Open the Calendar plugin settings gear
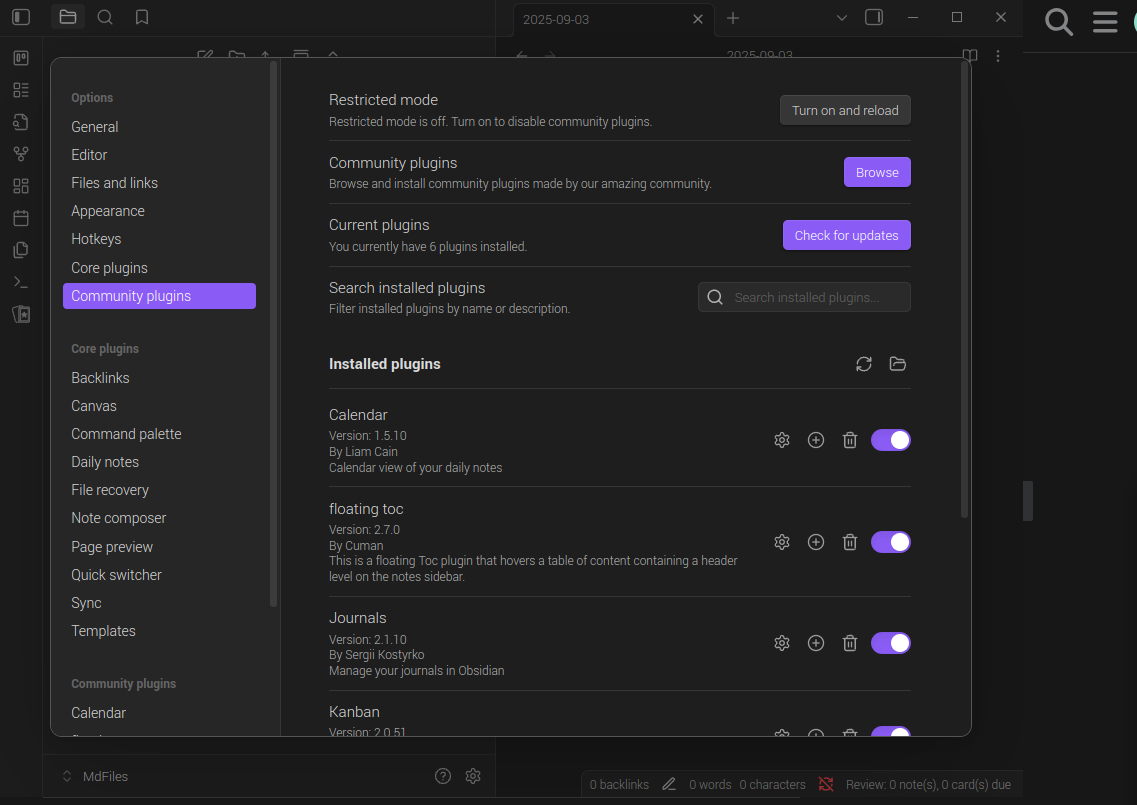Screen dimensions: 1137x805 click(781, 440)
